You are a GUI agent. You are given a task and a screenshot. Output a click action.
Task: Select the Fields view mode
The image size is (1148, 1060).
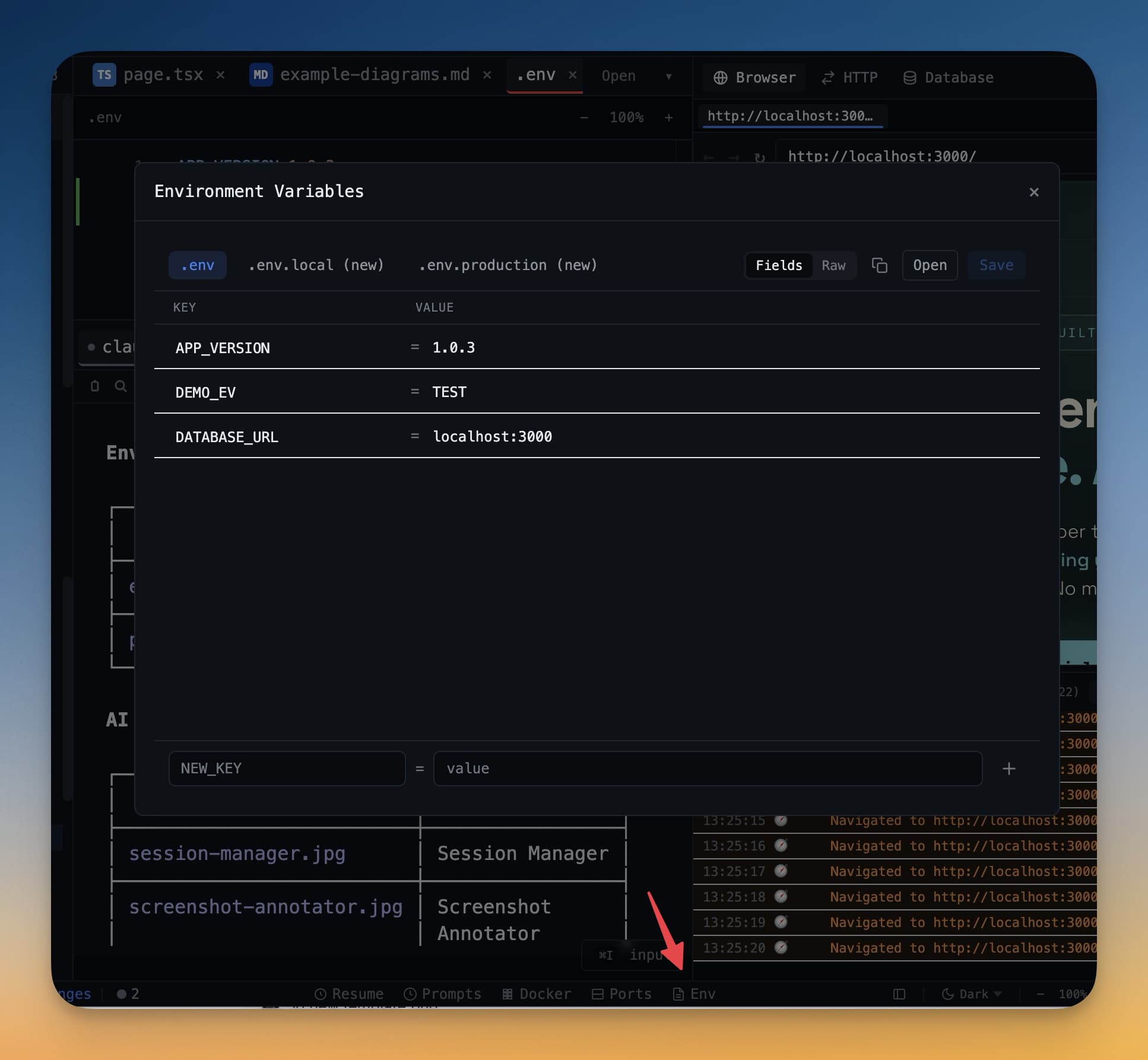click(x=779, y=265)
